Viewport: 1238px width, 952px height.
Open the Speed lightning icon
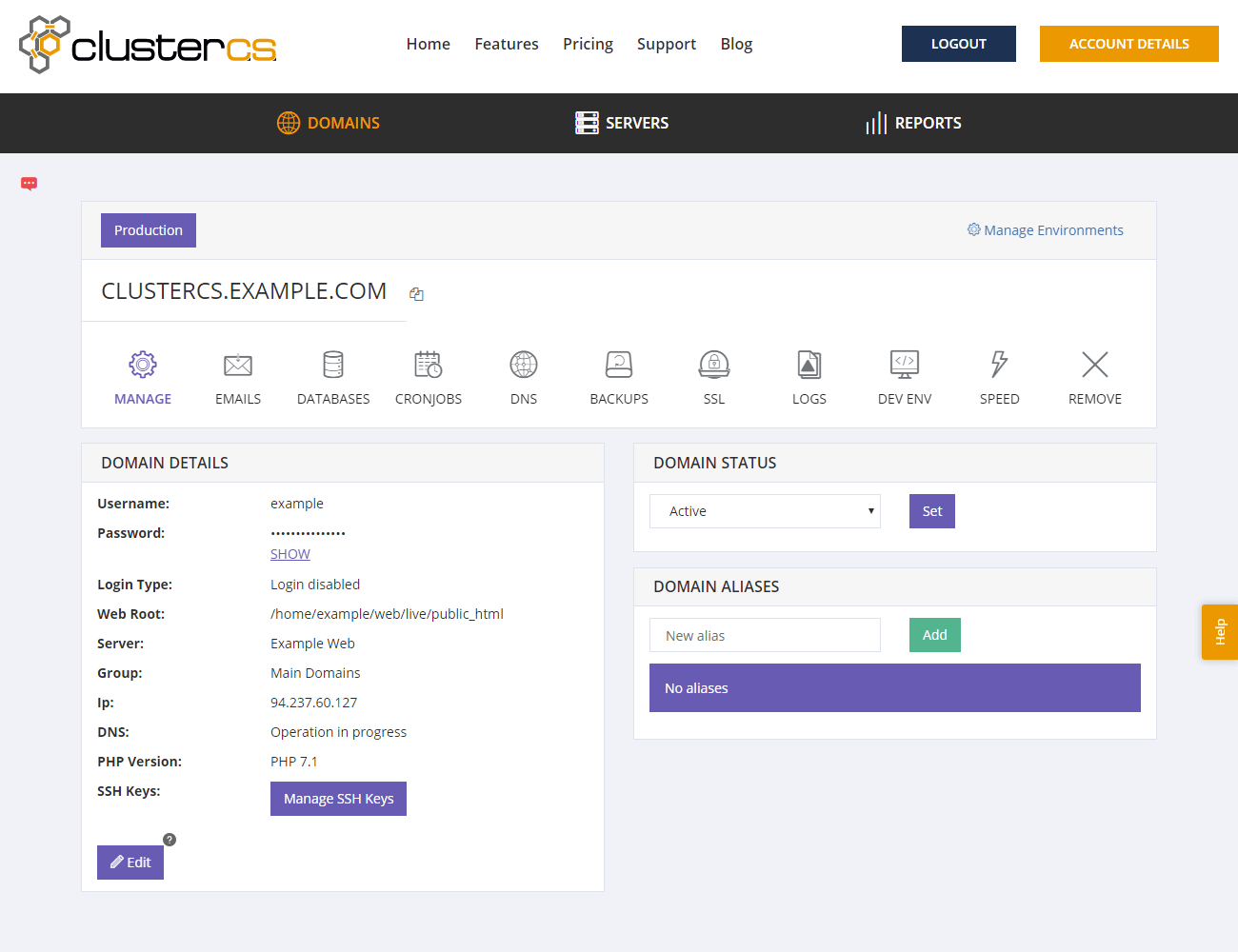[999, 366]
